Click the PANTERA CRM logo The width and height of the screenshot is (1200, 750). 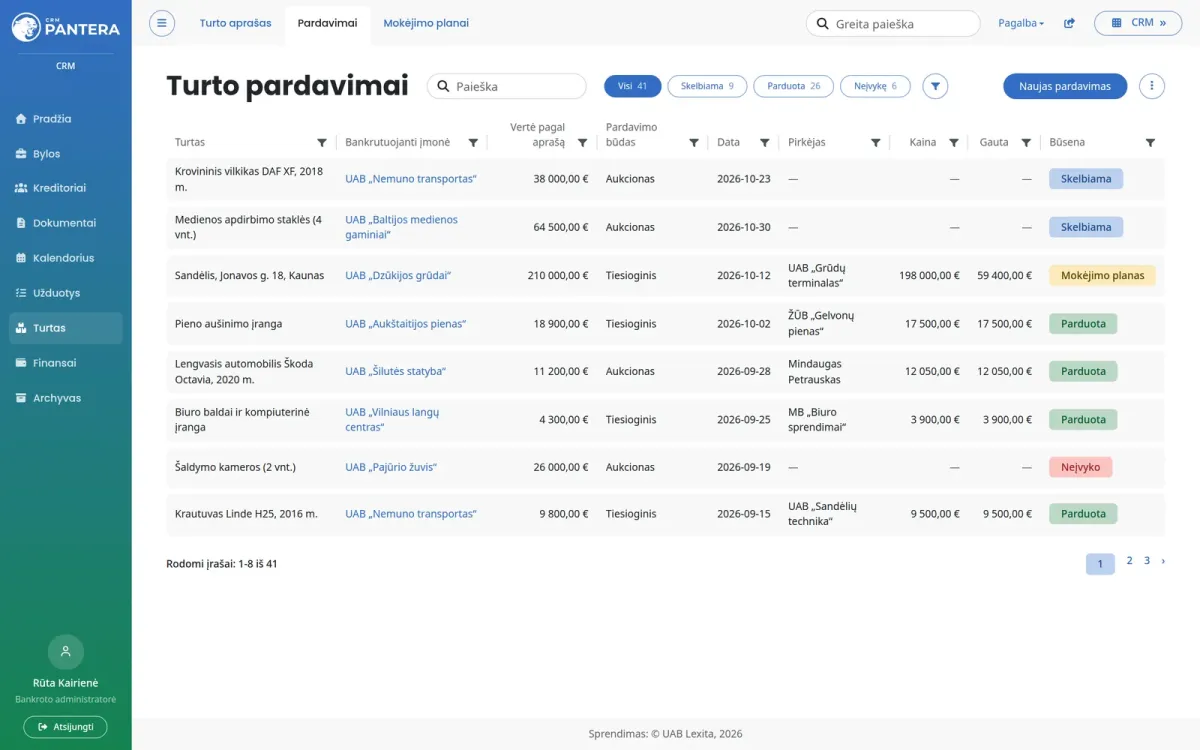66,27
